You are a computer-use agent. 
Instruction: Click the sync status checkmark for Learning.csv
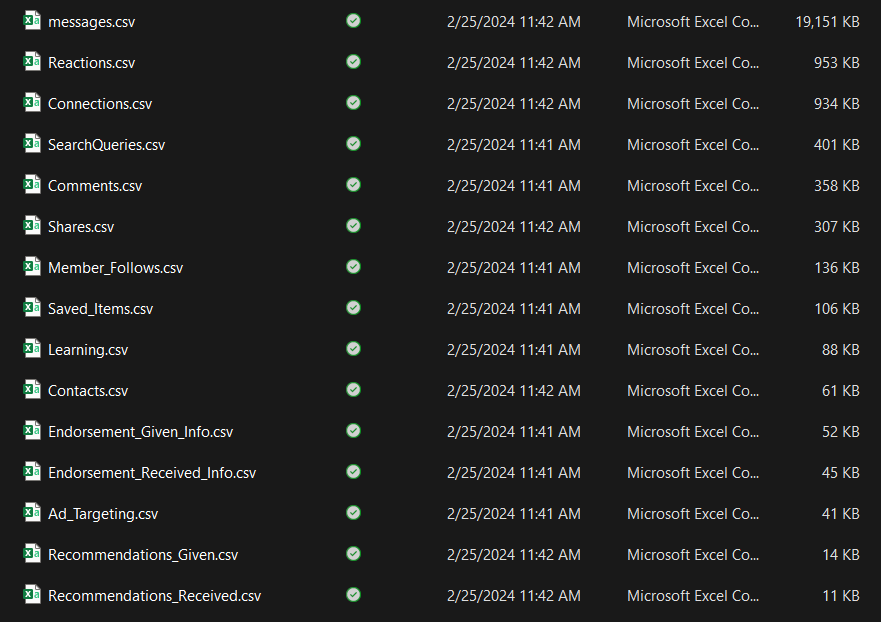(x=353, y=349)
